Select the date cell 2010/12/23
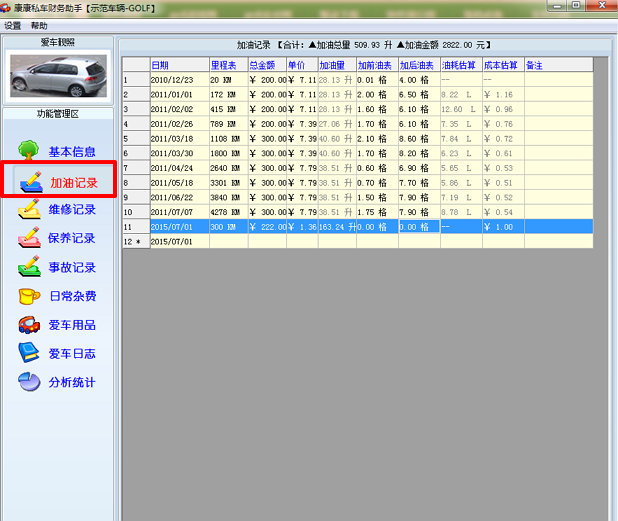 (180, 80)
